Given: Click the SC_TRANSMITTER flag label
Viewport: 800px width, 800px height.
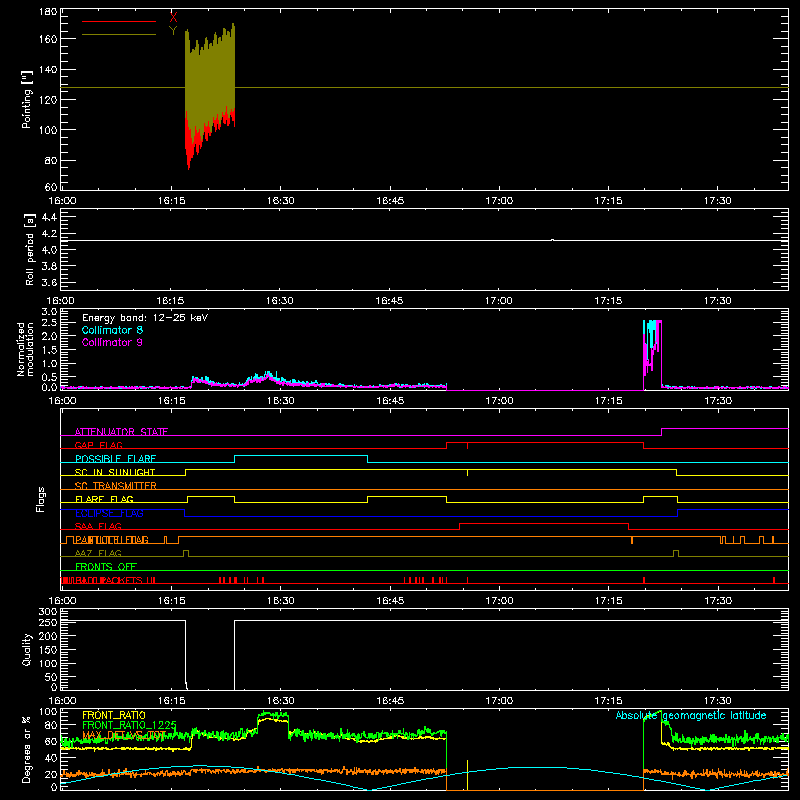Looking at the screenshot, I should (116, 485).
